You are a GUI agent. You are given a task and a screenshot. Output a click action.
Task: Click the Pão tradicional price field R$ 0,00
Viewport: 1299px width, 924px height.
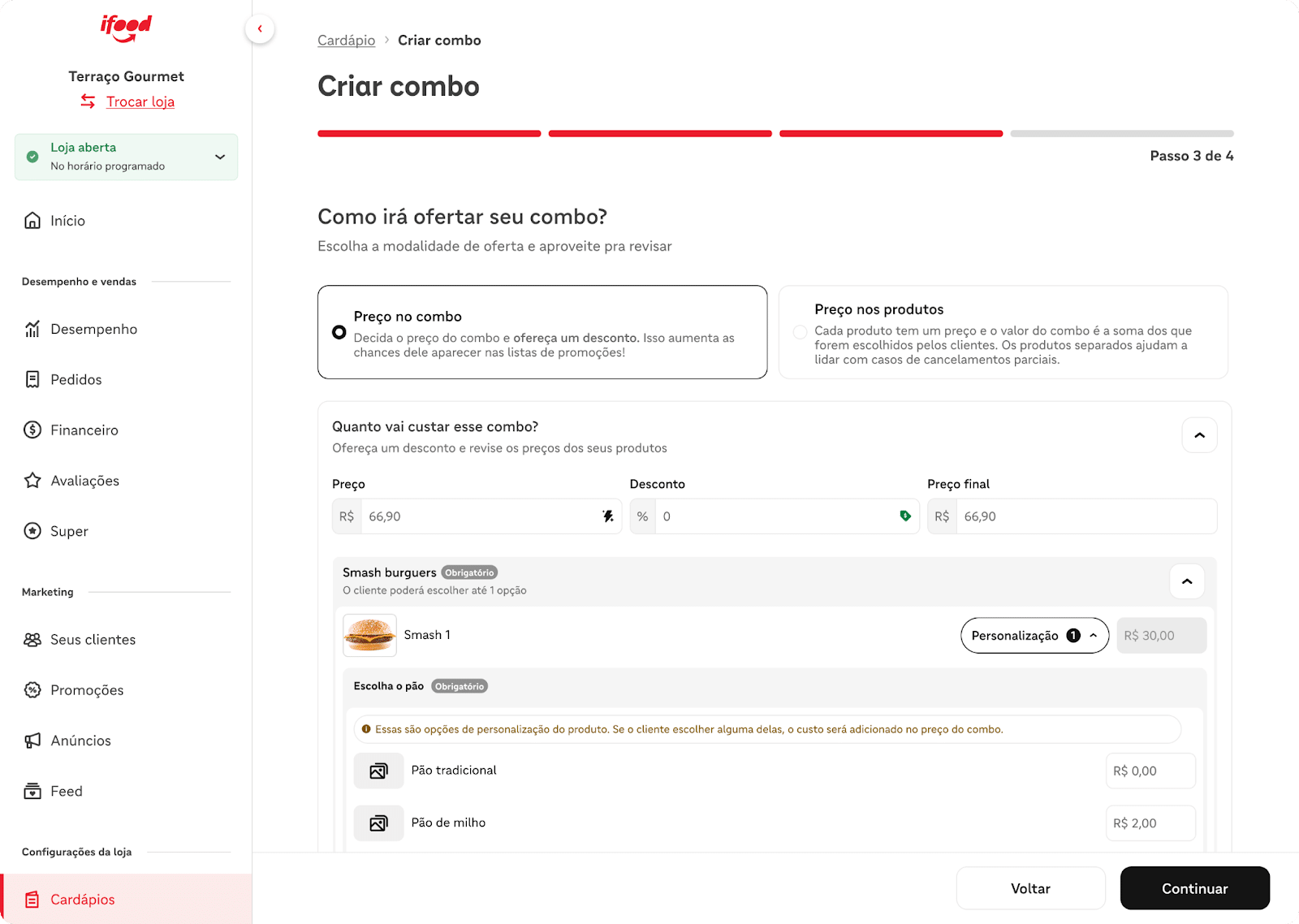coord(1150,771)
